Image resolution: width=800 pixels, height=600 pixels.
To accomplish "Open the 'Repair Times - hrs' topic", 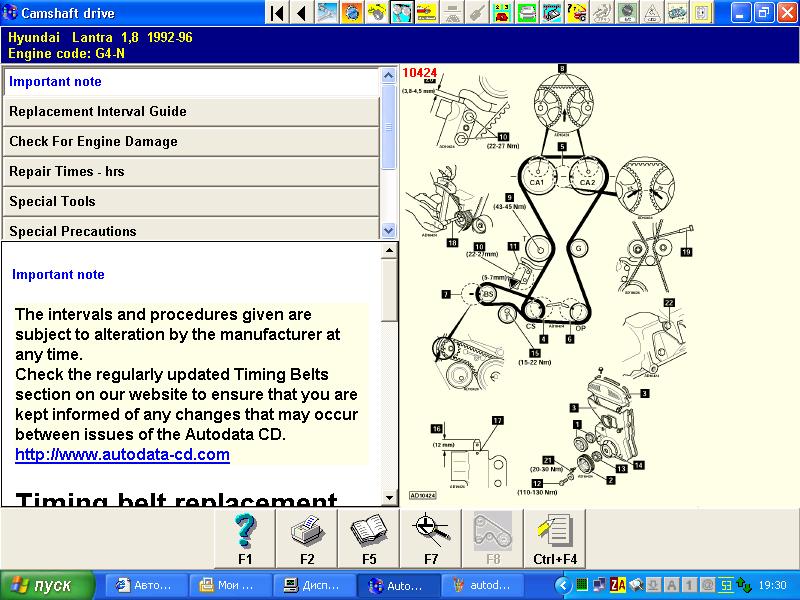I will point(191,171).
